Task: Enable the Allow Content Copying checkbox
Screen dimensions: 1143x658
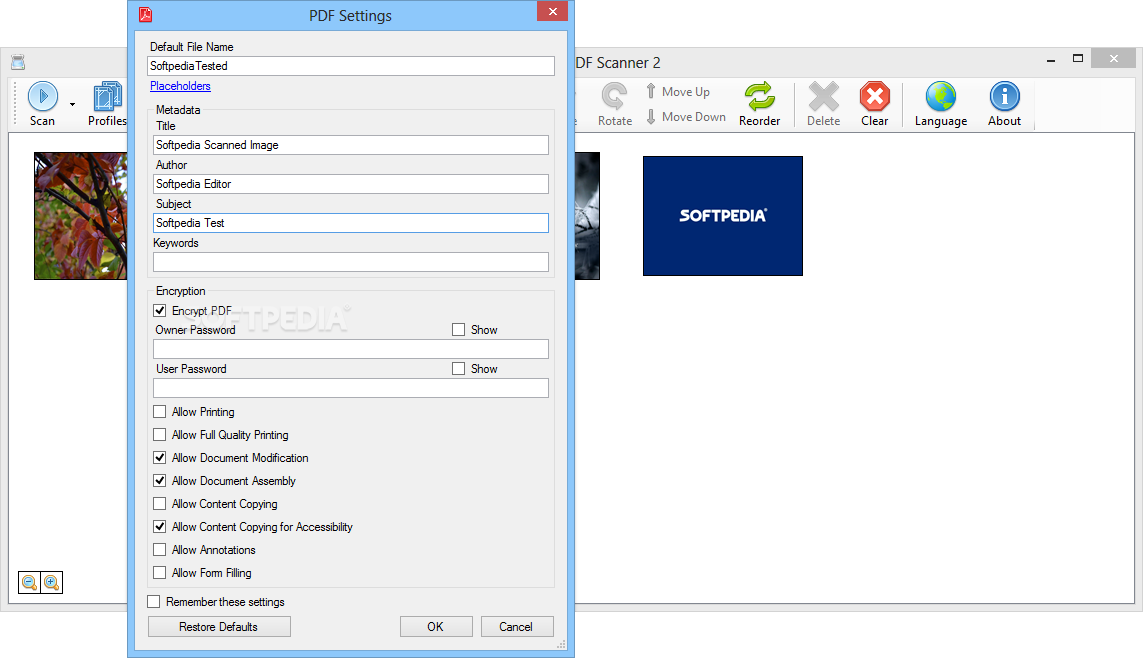Action: point(160,504)
